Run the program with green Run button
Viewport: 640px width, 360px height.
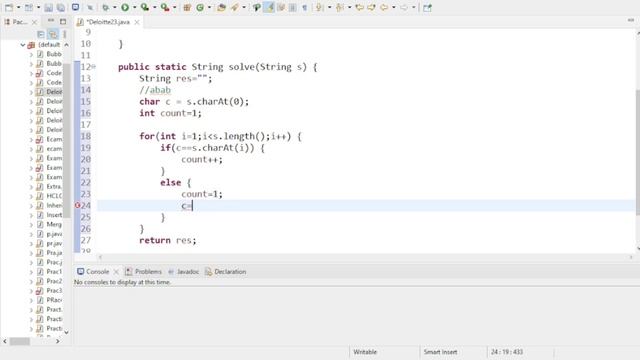(x=125, y=7)
